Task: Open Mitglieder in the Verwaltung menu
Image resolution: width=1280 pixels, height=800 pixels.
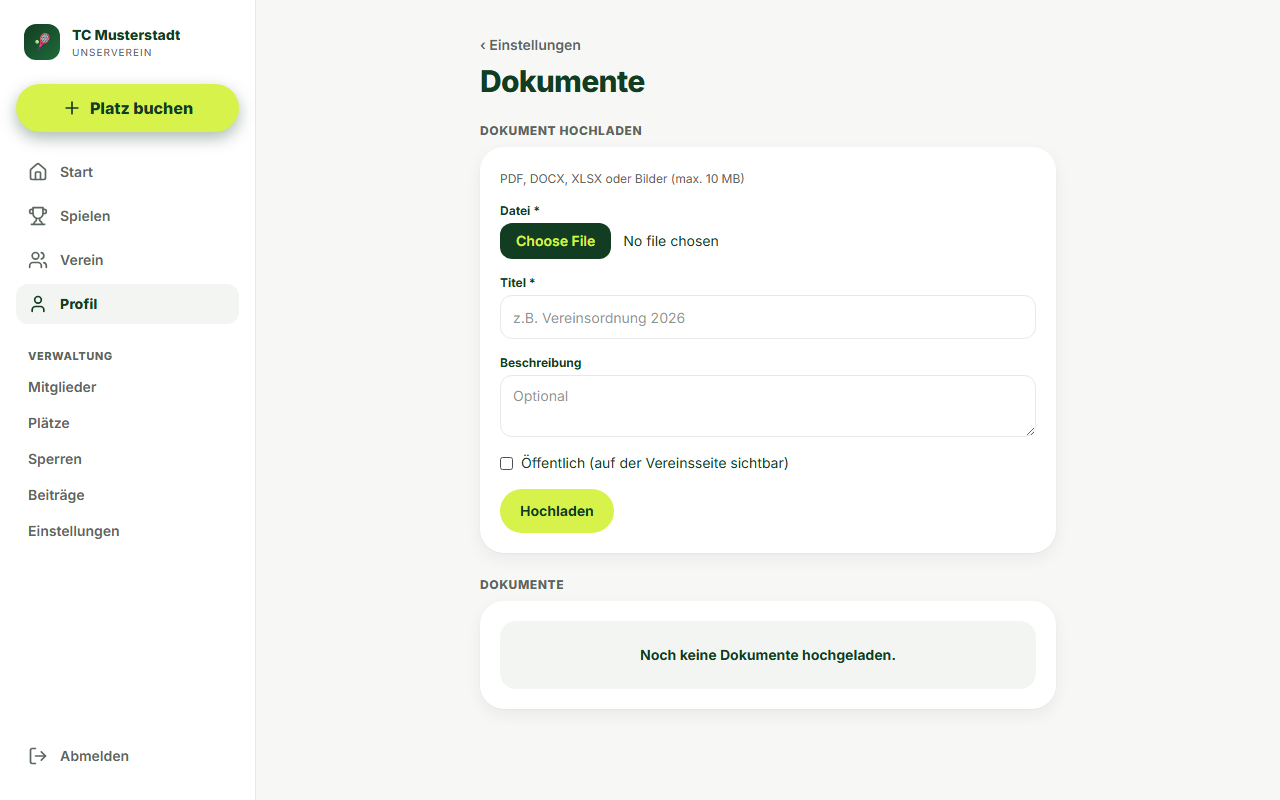Action: click(62, 387)
